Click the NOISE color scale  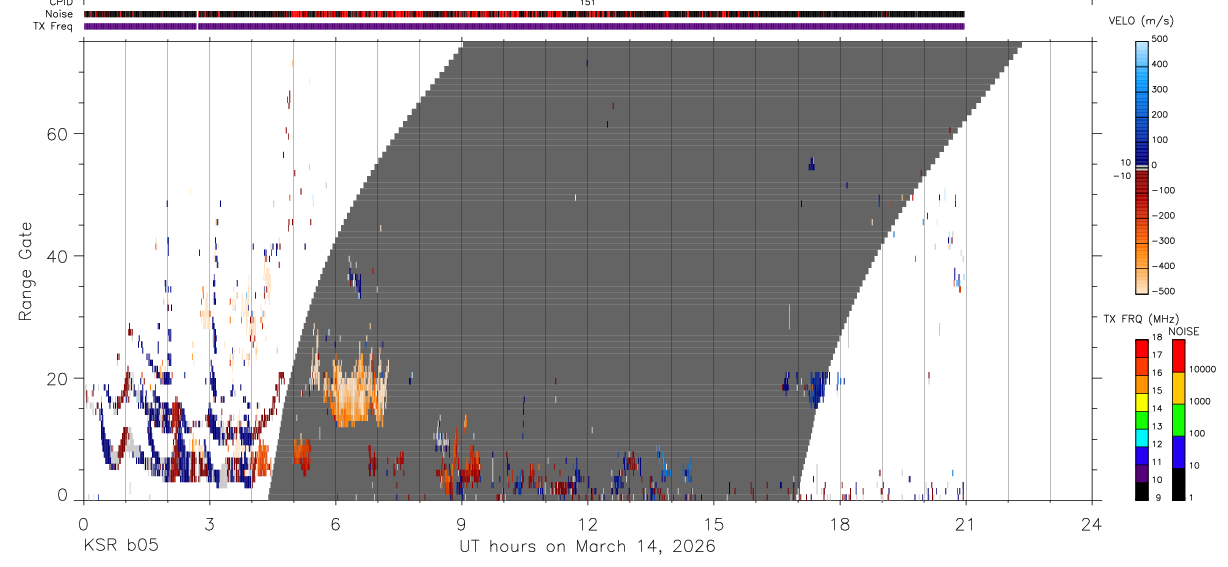pos(1178,419)
